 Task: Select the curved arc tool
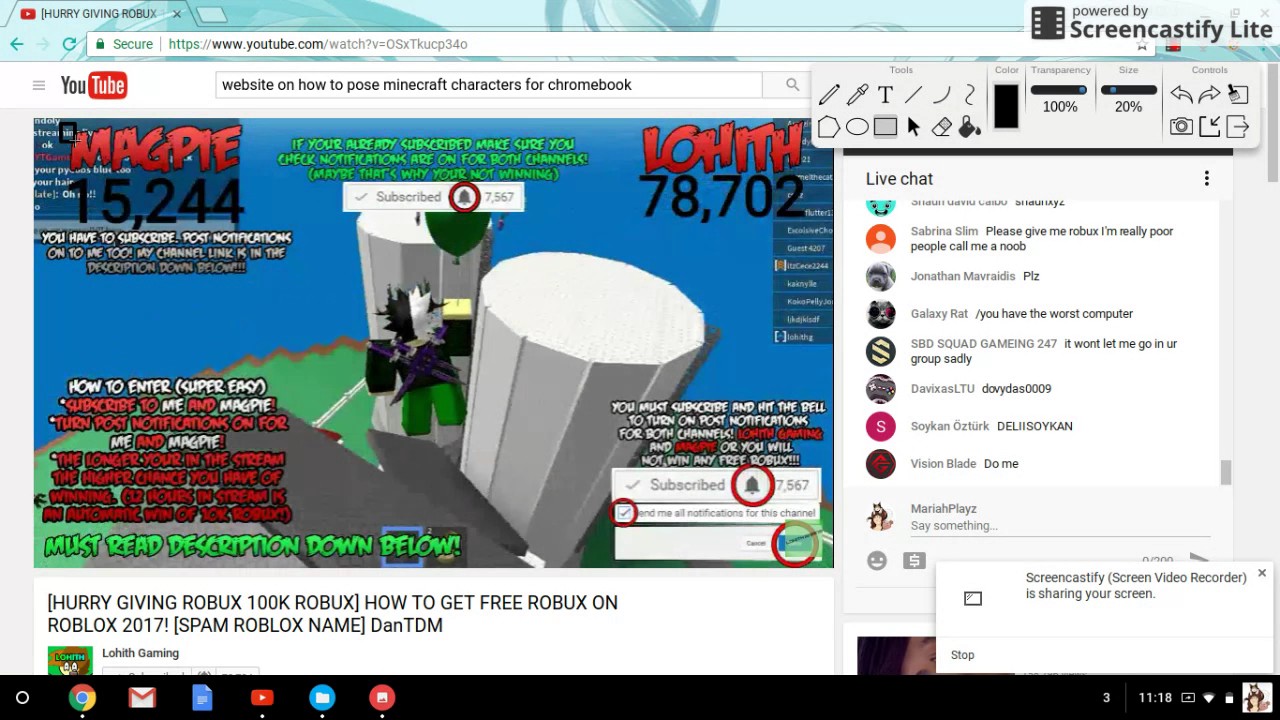pyautogui.click(x=941, y=95)
